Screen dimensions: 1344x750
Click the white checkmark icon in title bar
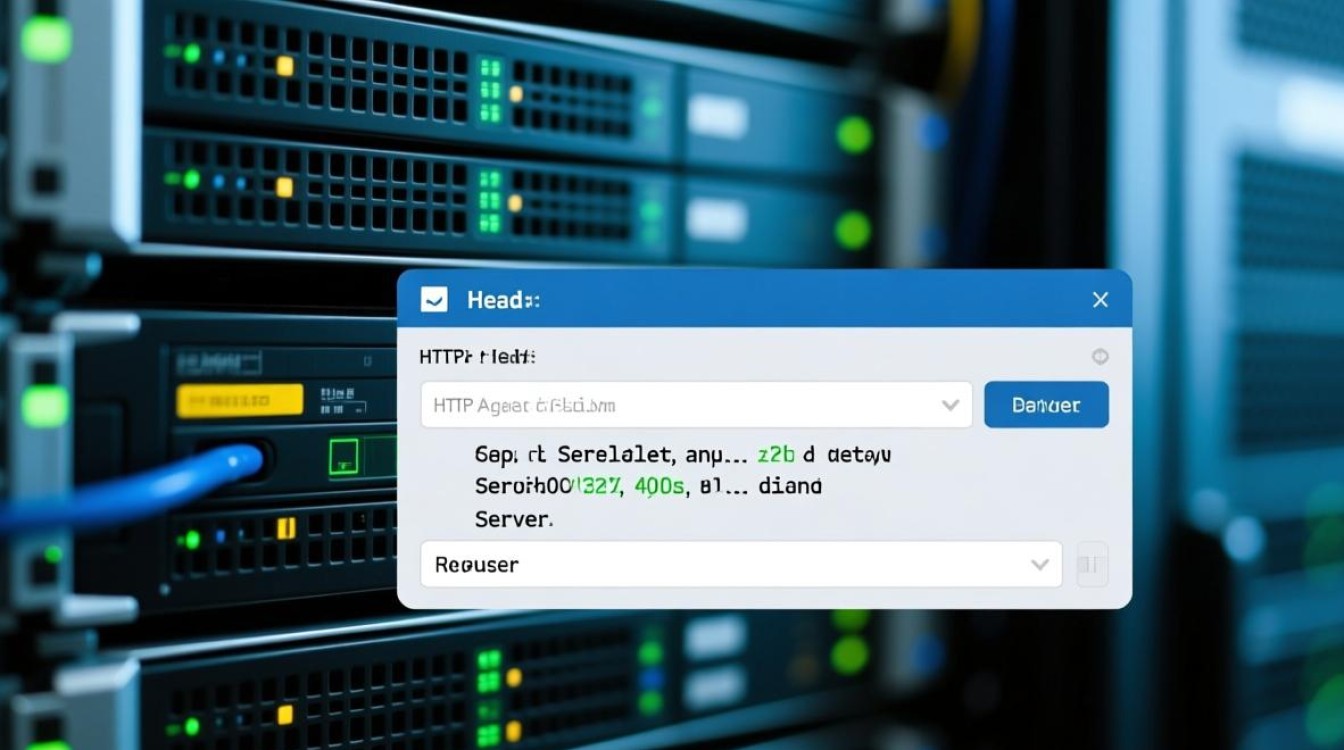pyautogui.click(x=434, y=300)
